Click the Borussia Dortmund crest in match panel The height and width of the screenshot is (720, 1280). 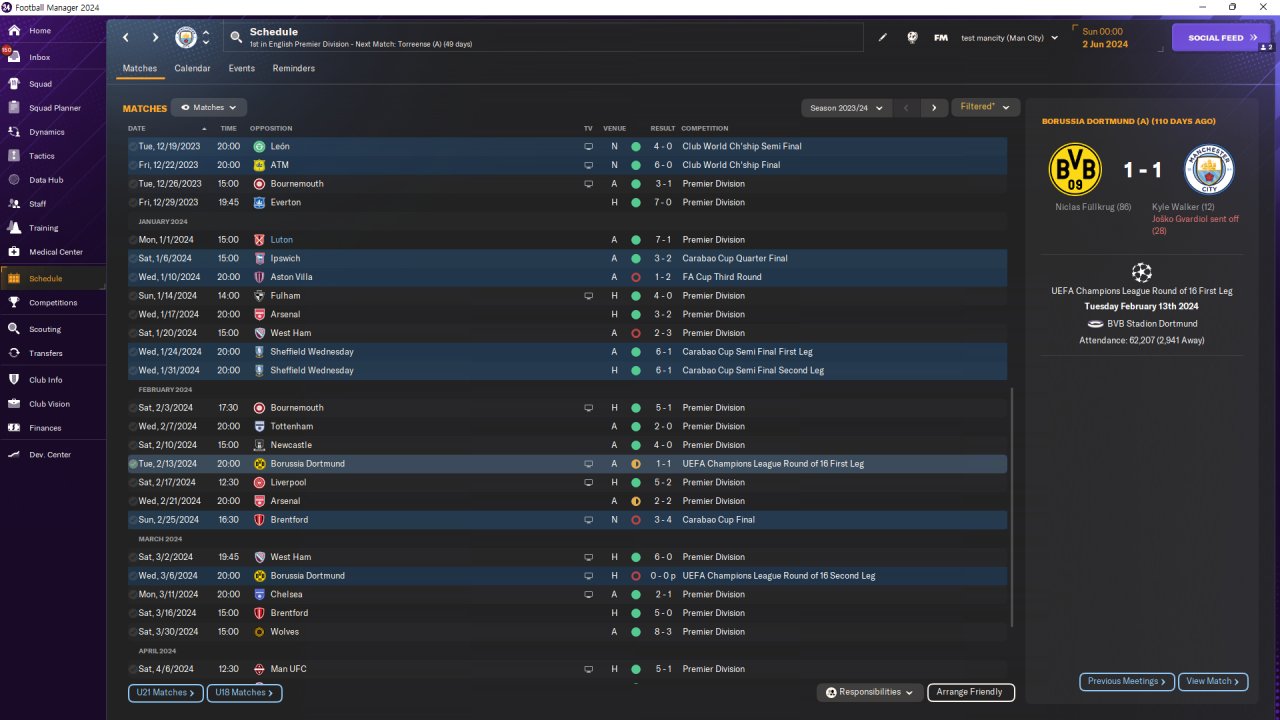click(x=1074, y=169)
